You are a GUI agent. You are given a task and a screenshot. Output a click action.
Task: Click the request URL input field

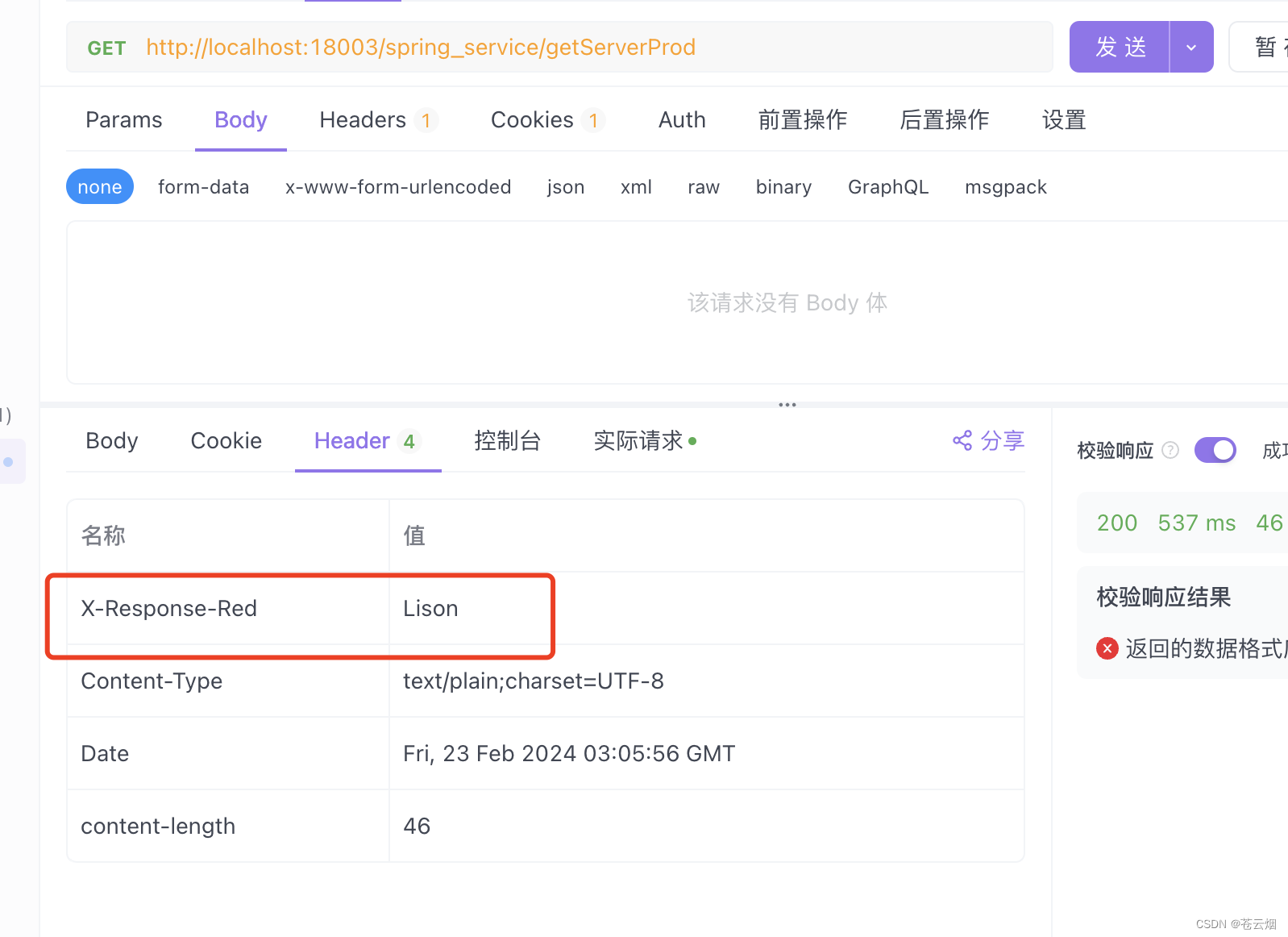click(559, 47)
